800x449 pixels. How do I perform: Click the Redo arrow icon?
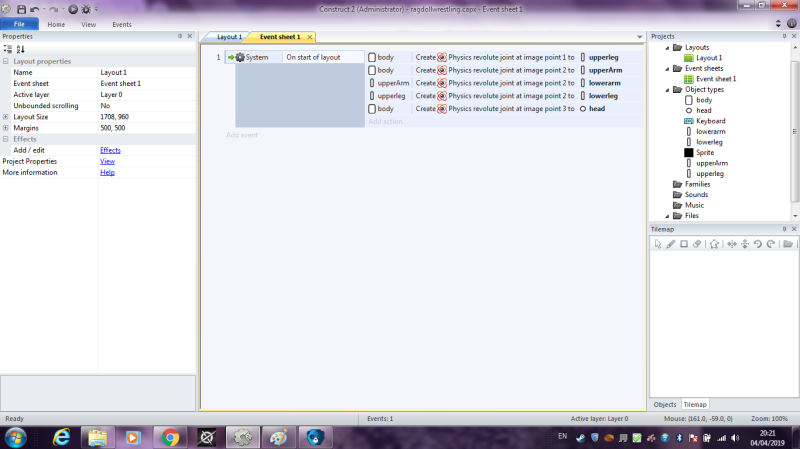click(54, 9)
